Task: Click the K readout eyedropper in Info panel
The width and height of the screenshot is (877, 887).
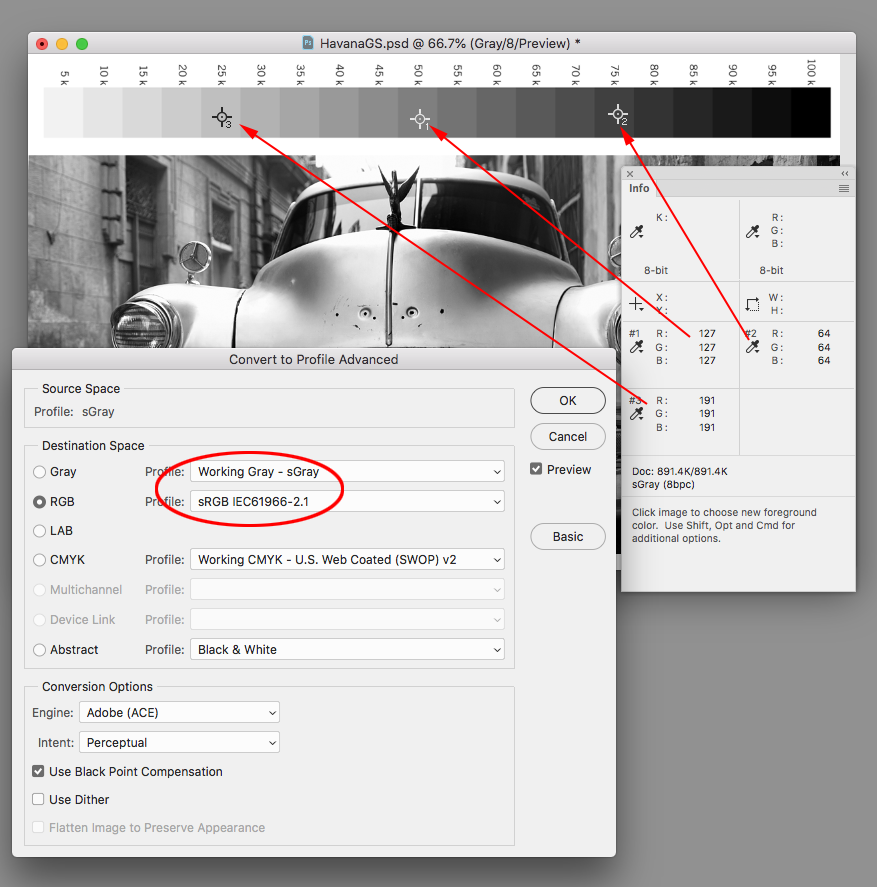Action: click(636, 232)
